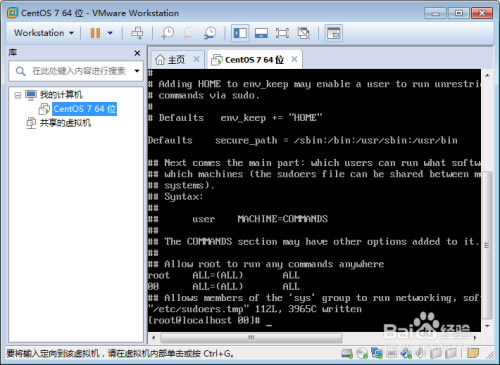Click the USB device status icon
This screenshot has height=365, width=500.
(406, 353)
